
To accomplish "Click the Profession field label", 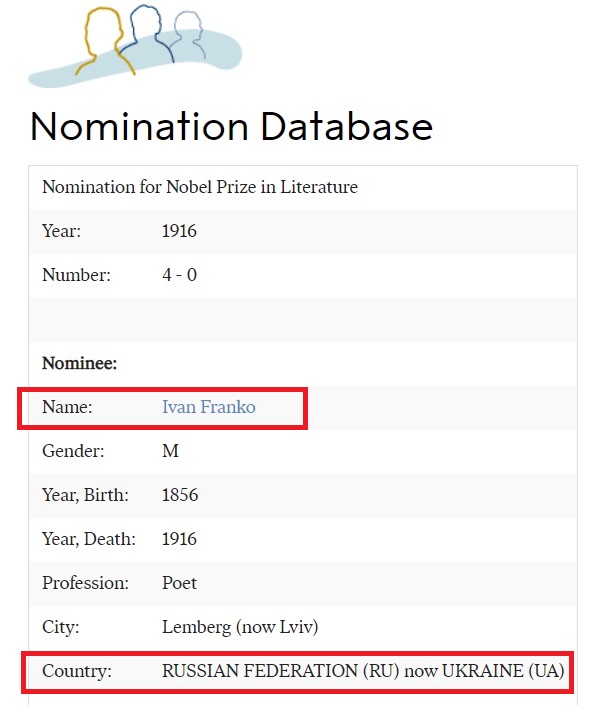I will [86, 583].
